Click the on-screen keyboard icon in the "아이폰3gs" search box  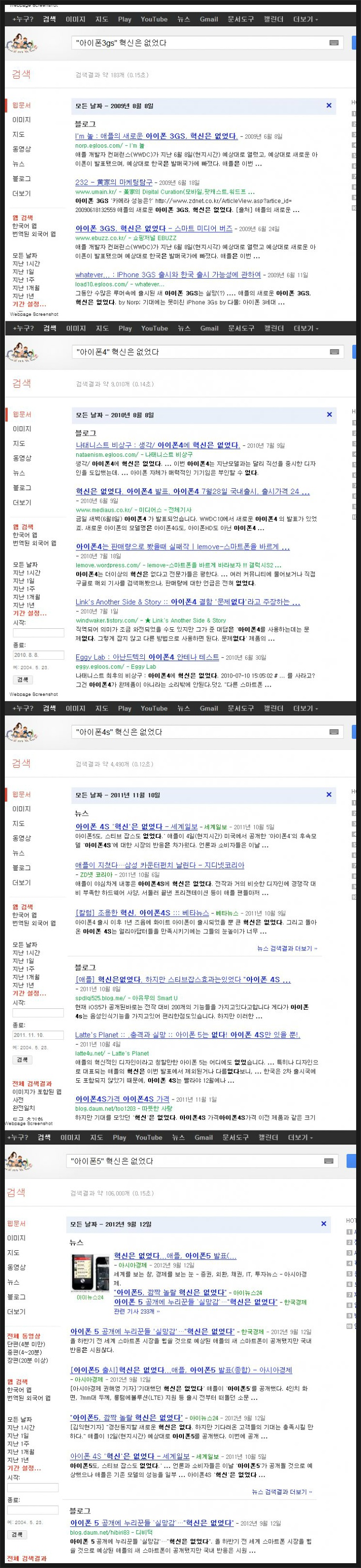coord(334,42)
